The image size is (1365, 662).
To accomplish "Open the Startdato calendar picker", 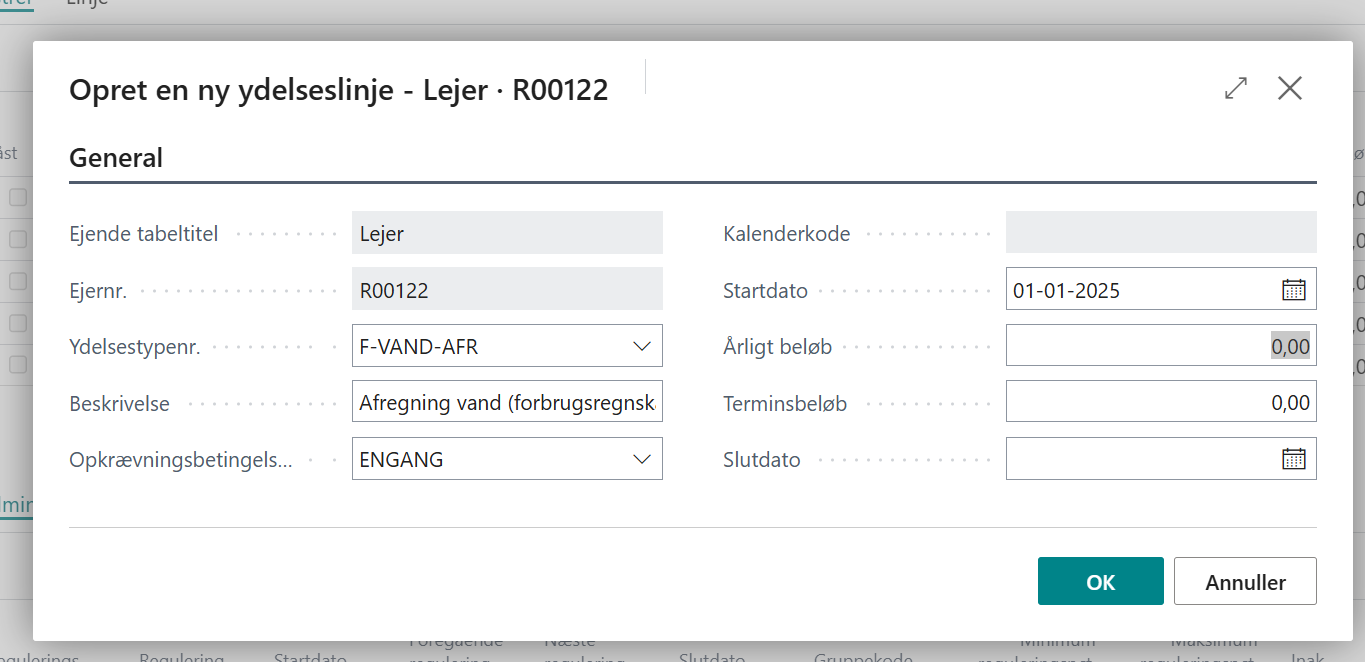I will click(x=1294, y=290).
